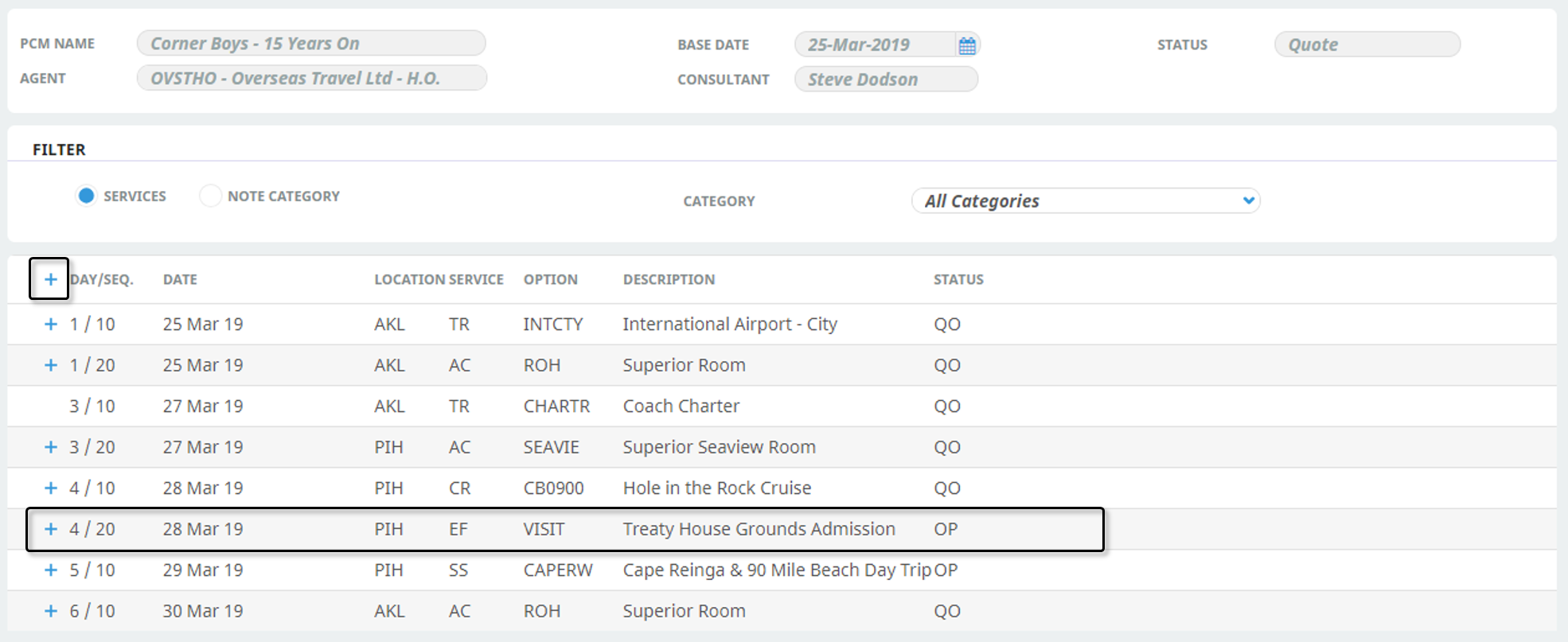Expand all rows with header plus icon
The width and height of the screenshot is (1568, 642).
pyautogui.click(x=50, y=279)
